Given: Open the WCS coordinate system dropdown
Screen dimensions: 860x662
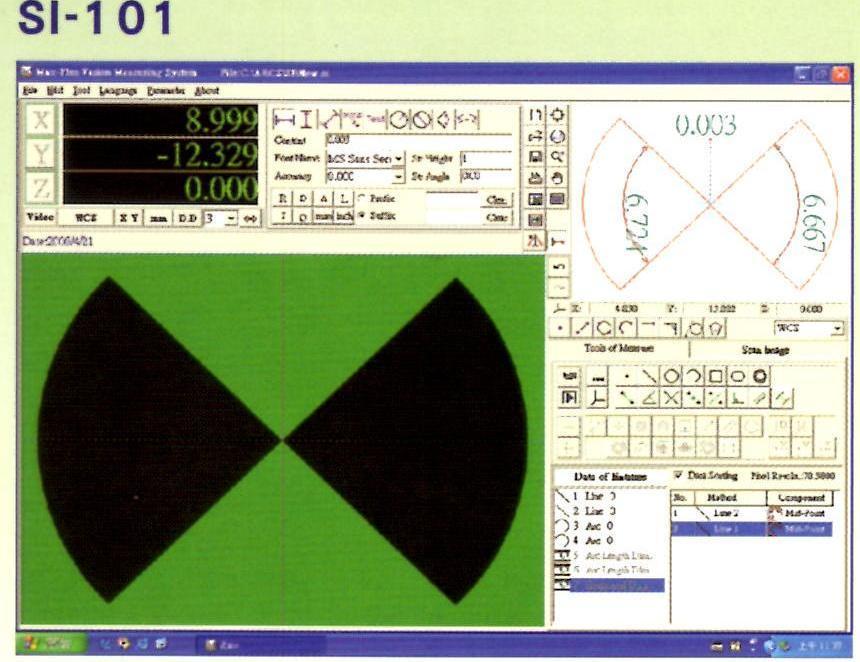Looking at the screenshot, I should 836,328.
